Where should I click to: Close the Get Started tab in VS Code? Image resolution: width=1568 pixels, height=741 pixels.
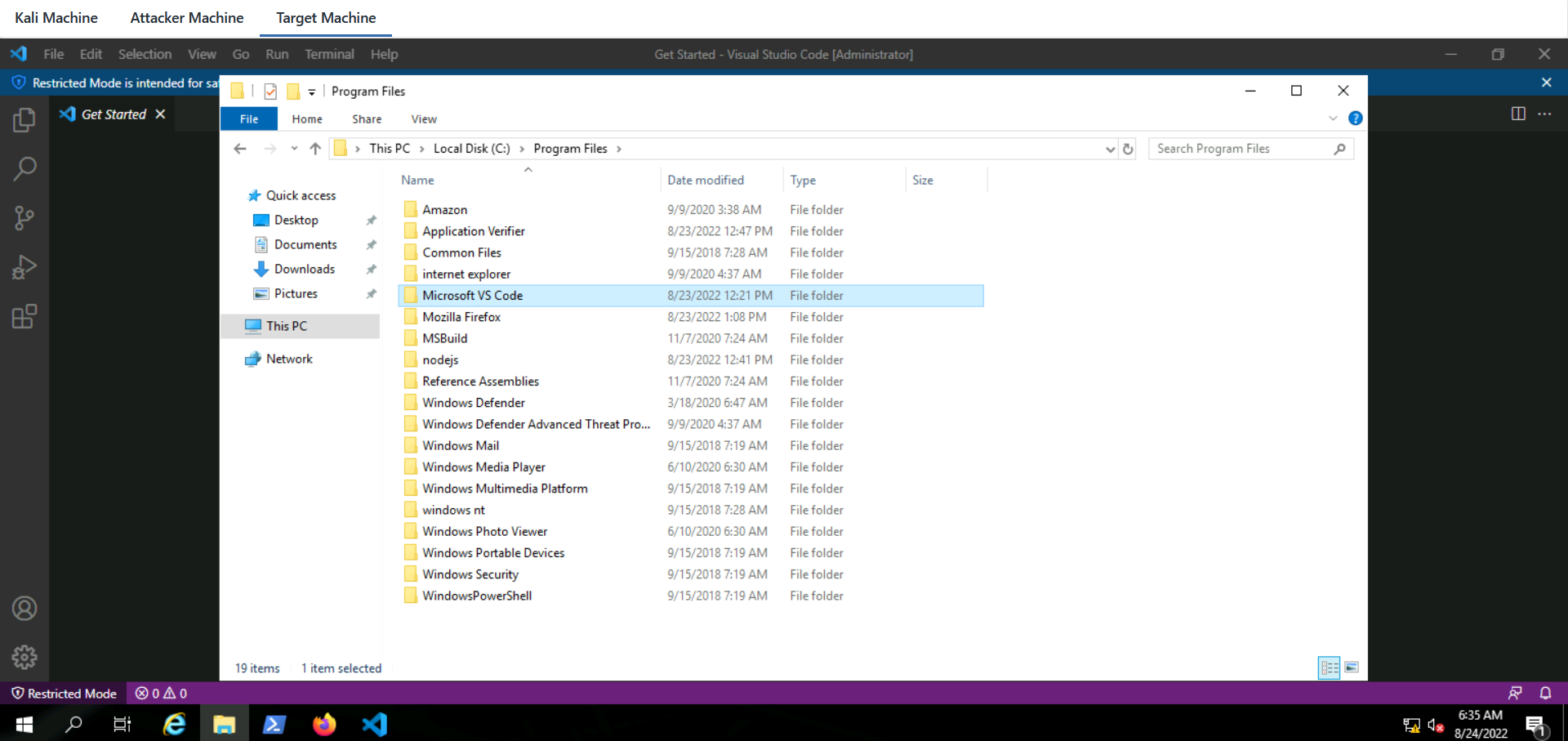[x=160, y=114]
